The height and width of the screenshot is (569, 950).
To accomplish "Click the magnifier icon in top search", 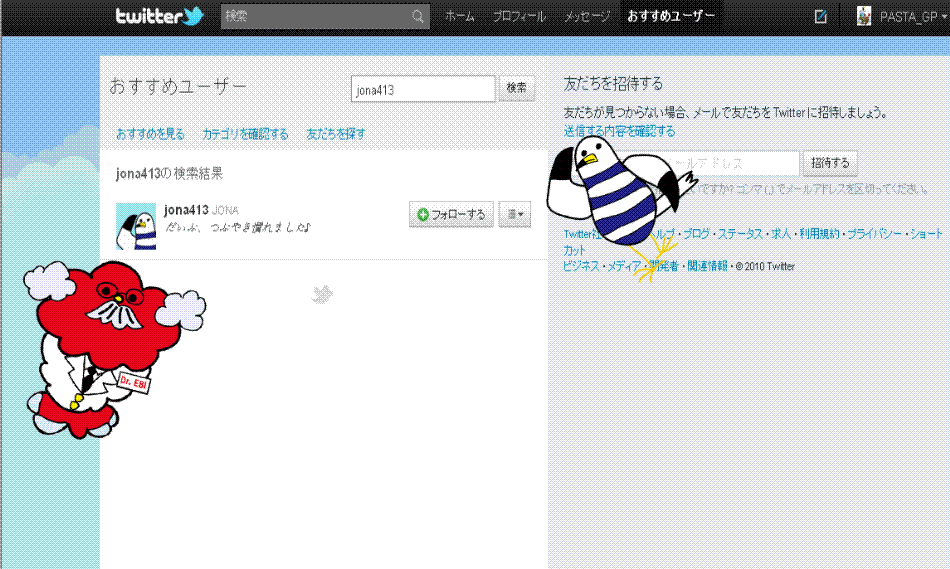I will tap(418, 16).
